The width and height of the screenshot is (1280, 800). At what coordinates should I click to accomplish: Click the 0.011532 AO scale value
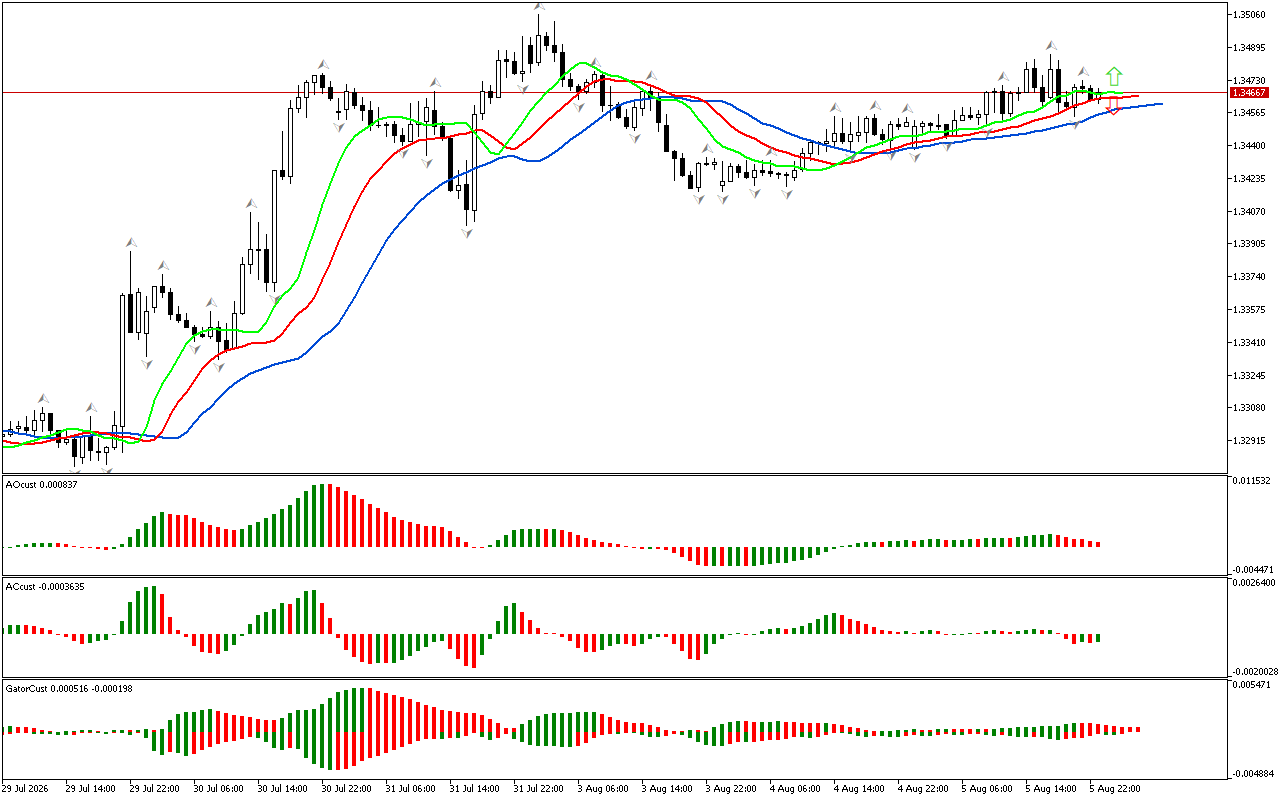pyautogui.click(x=1253, y=482)
